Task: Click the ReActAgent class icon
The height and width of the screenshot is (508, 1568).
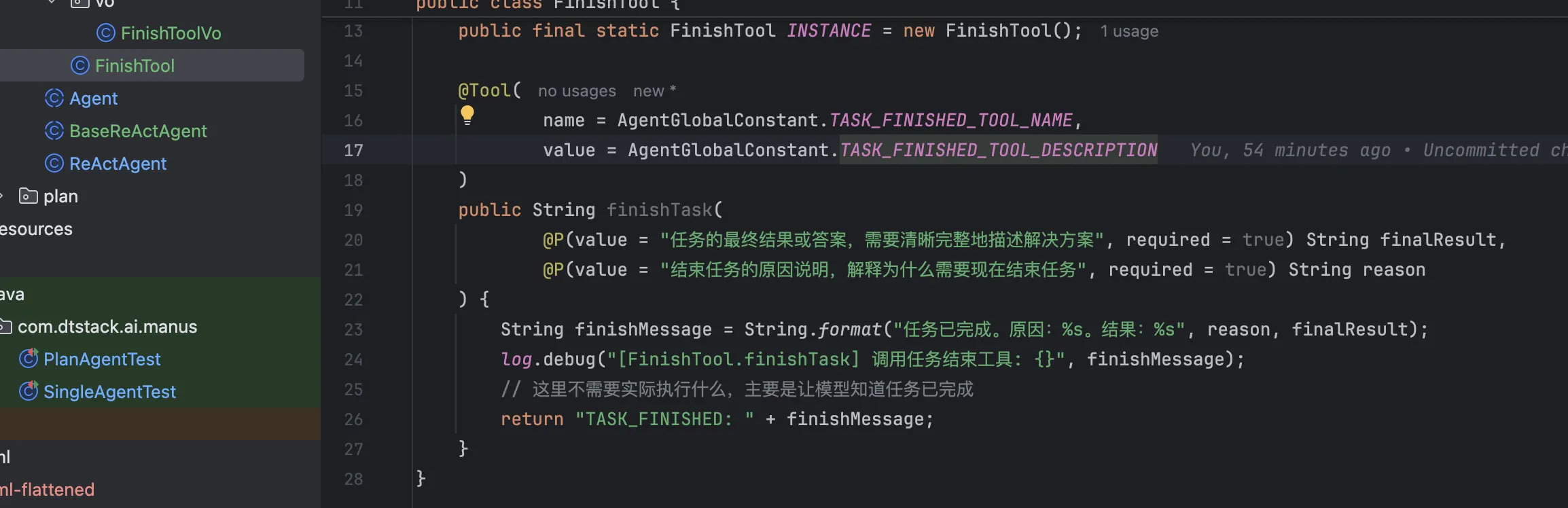Action: (x=54, y=163)
